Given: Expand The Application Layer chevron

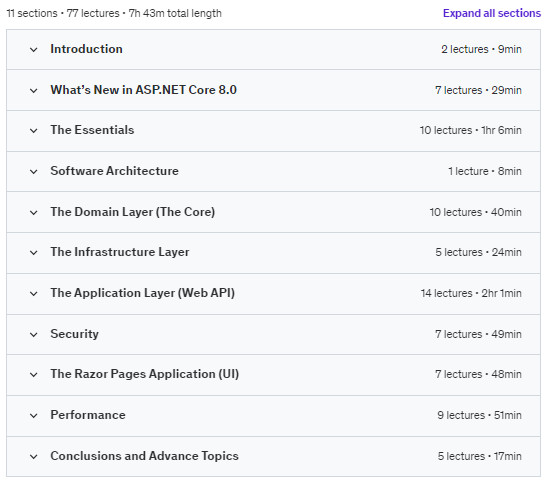Looking at the screenshot, I should [34, 294].
